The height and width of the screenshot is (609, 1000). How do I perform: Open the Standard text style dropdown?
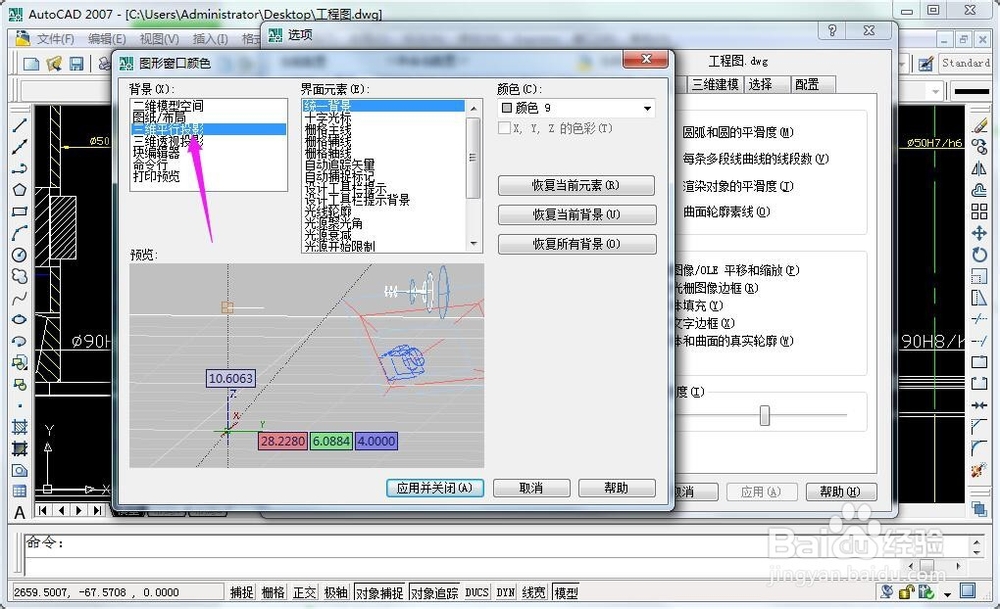[964, 63]
